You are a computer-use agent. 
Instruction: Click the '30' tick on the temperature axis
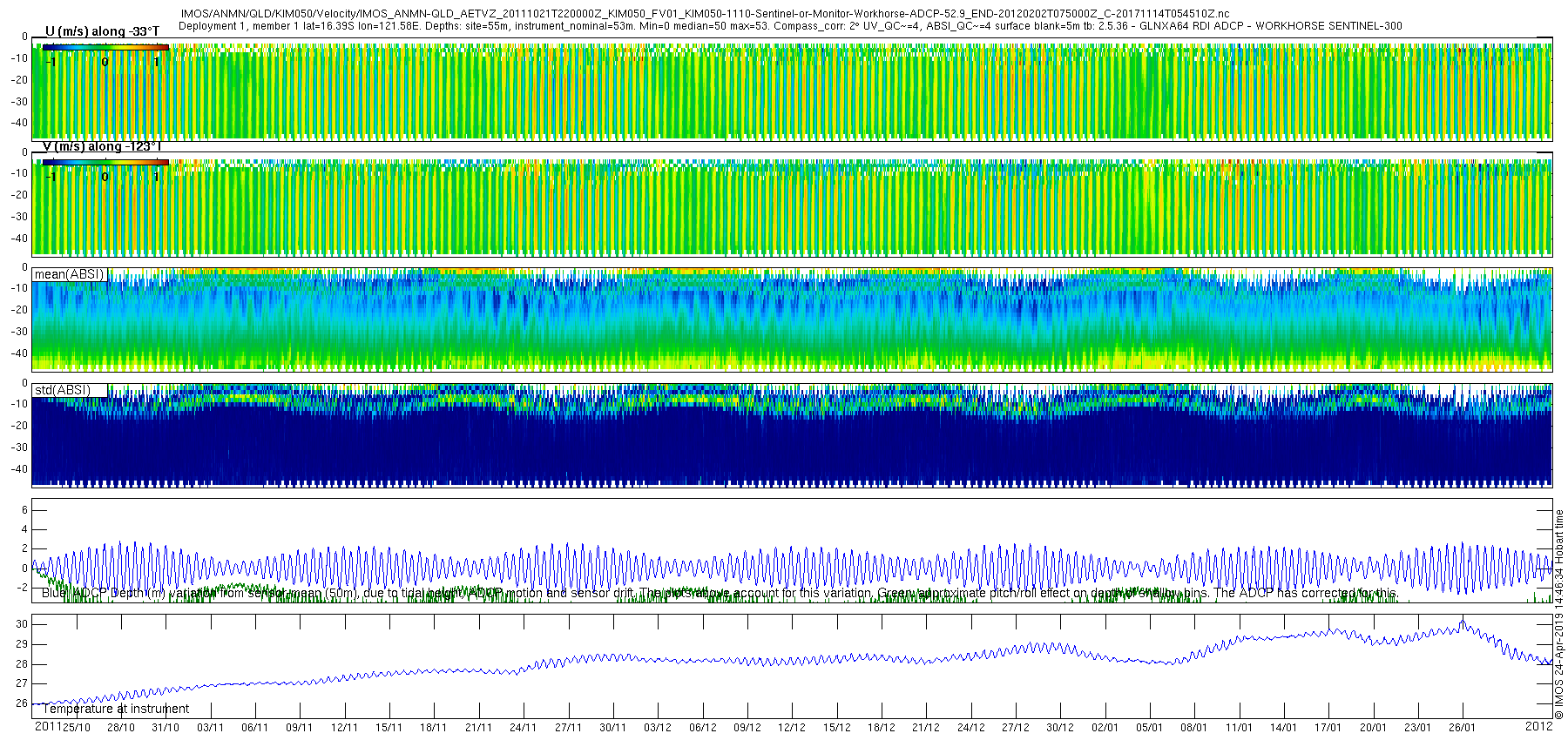pos(22,624)
